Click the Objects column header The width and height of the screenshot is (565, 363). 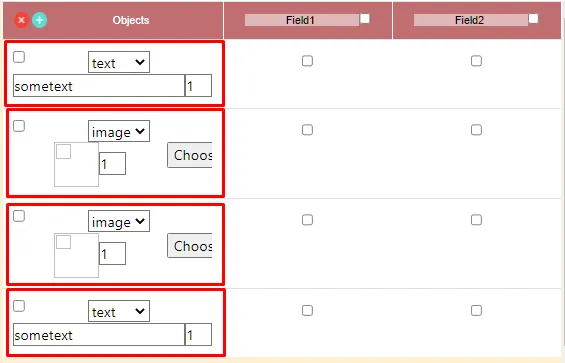(x=131, y=20)
